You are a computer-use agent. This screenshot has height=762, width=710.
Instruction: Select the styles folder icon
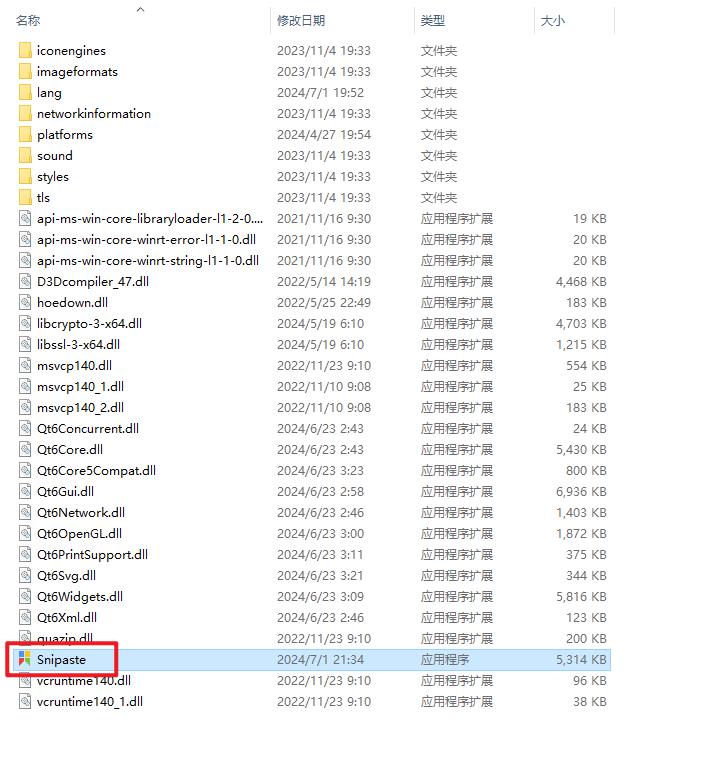point(25,176)
